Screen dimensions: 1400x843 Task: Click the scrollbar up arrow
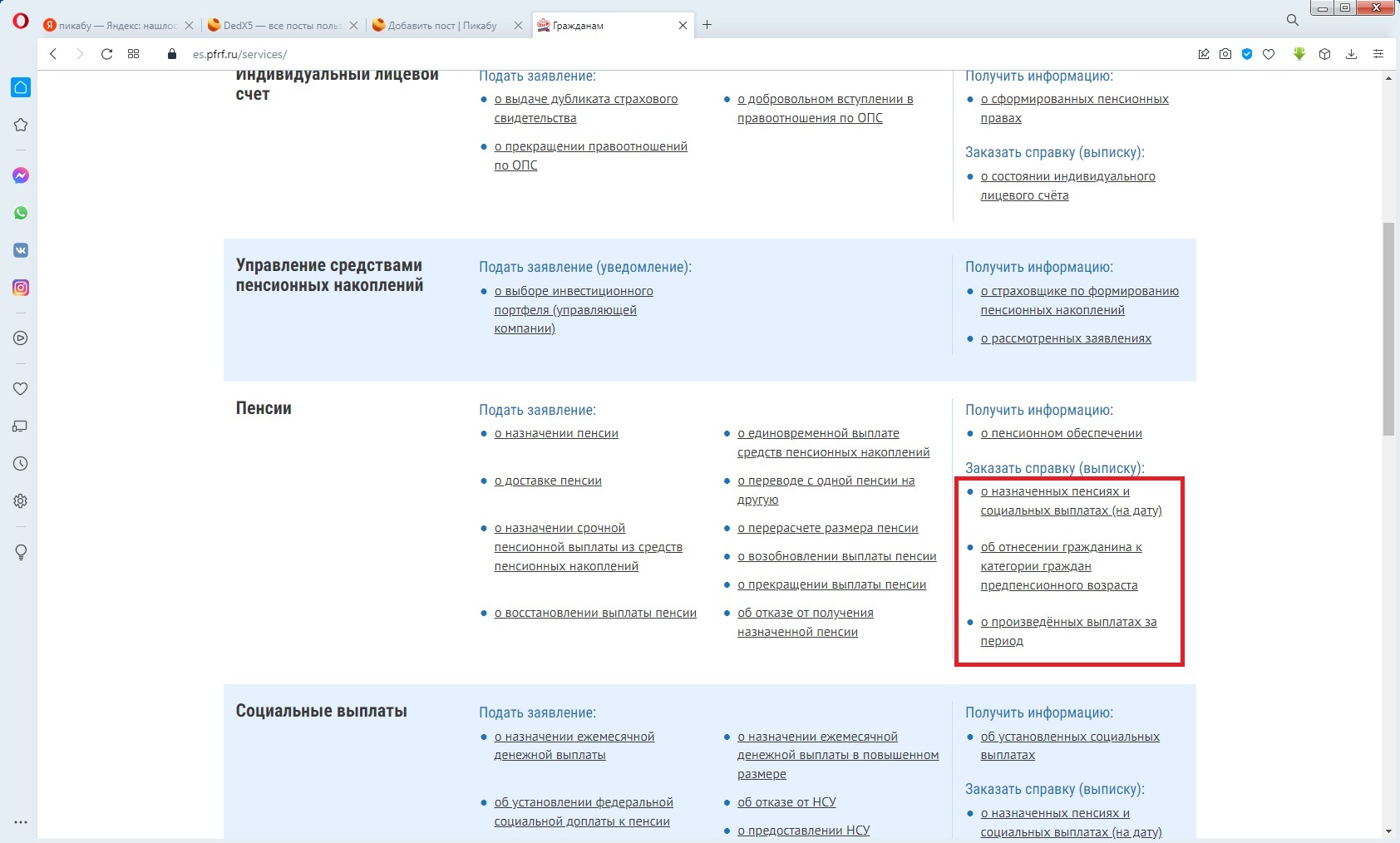(1388, 77)
